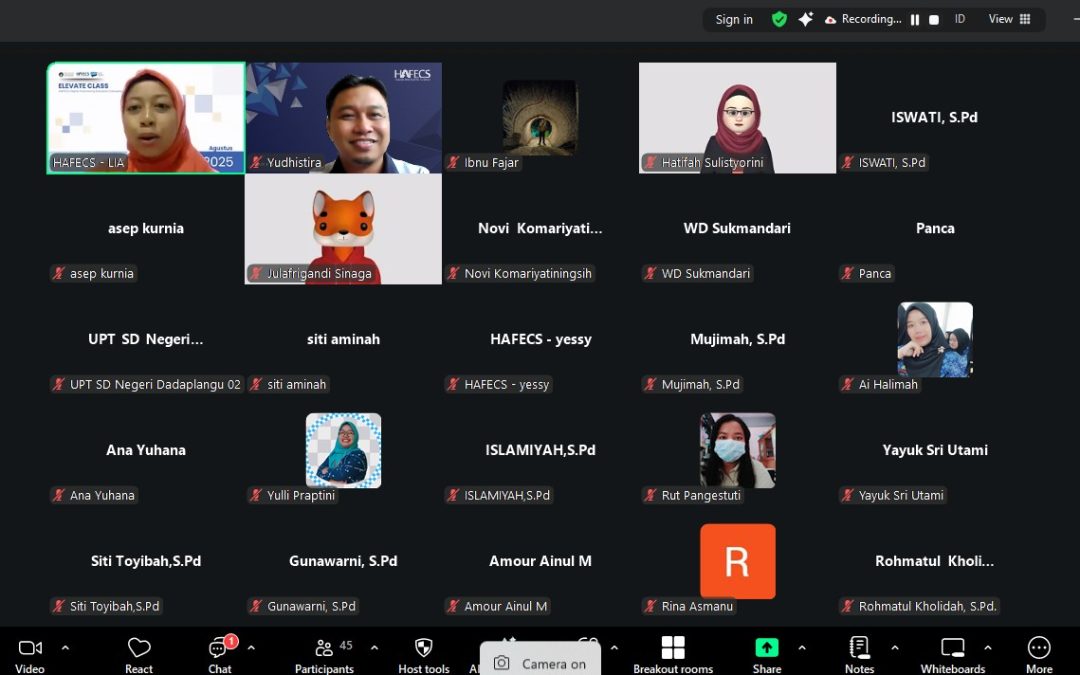Click the Siti Toyibah,S.Pd name label
The image size is (1080, 675).
(106, 606)
